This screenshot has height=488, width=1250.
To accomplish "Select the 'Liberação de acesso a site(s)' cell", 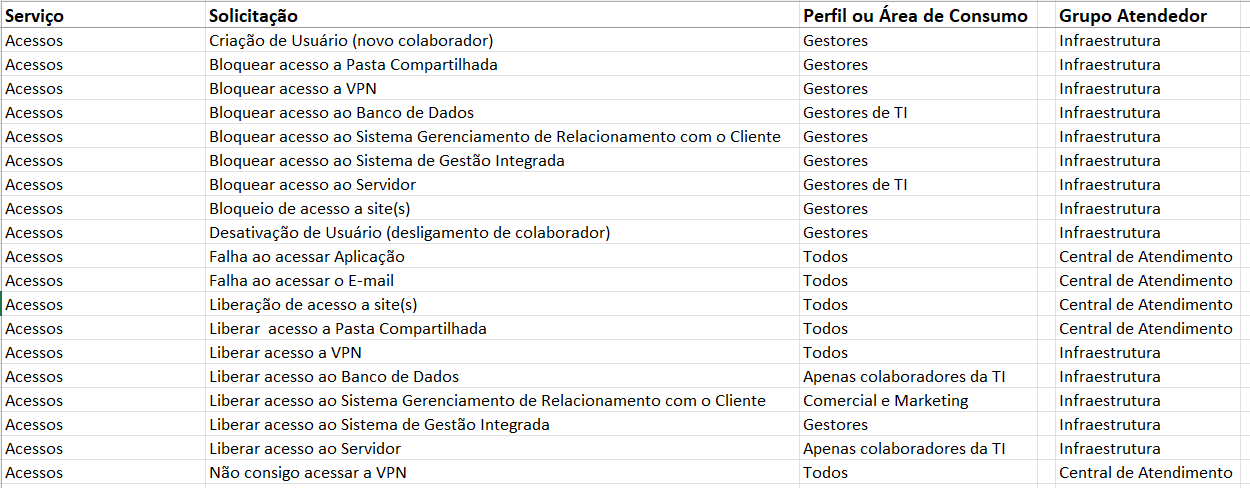I will coord(313,305).
